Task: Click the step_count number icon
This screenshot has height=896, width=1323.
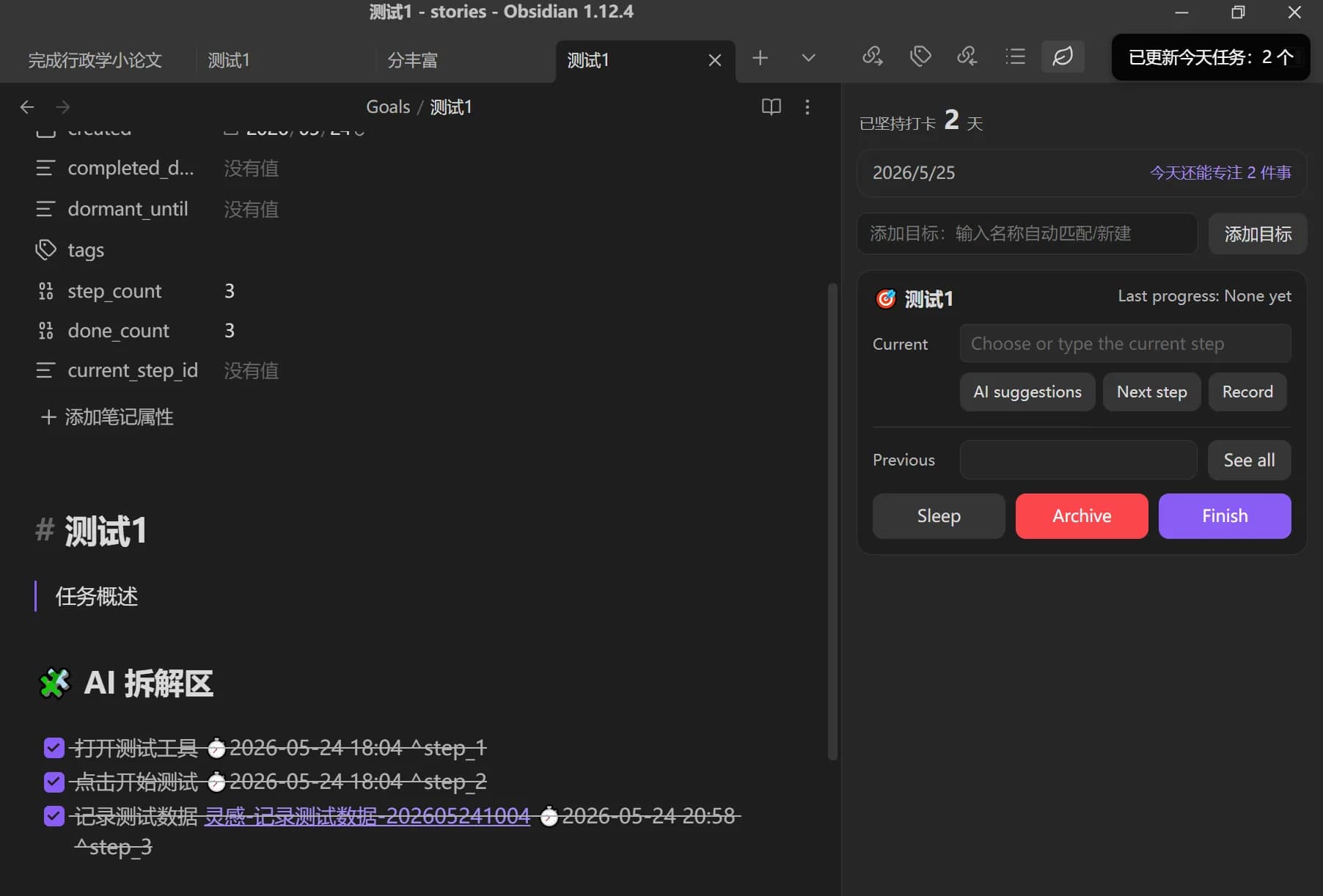Action: (x=45, y=291)
